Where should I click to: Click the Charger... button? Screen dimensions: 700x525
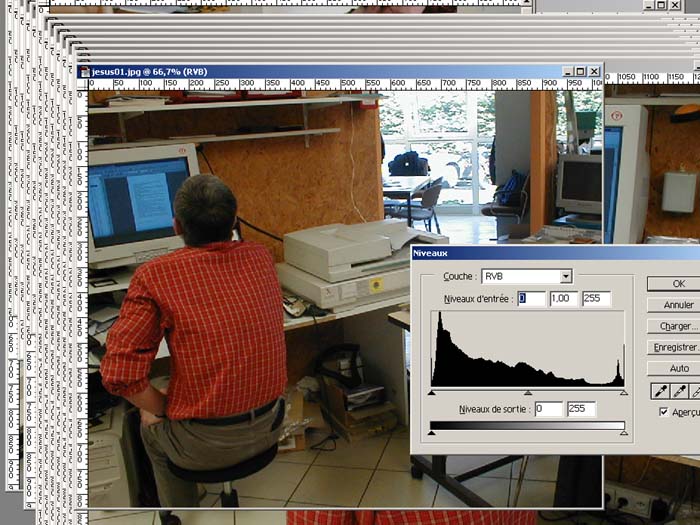(673, 326)
